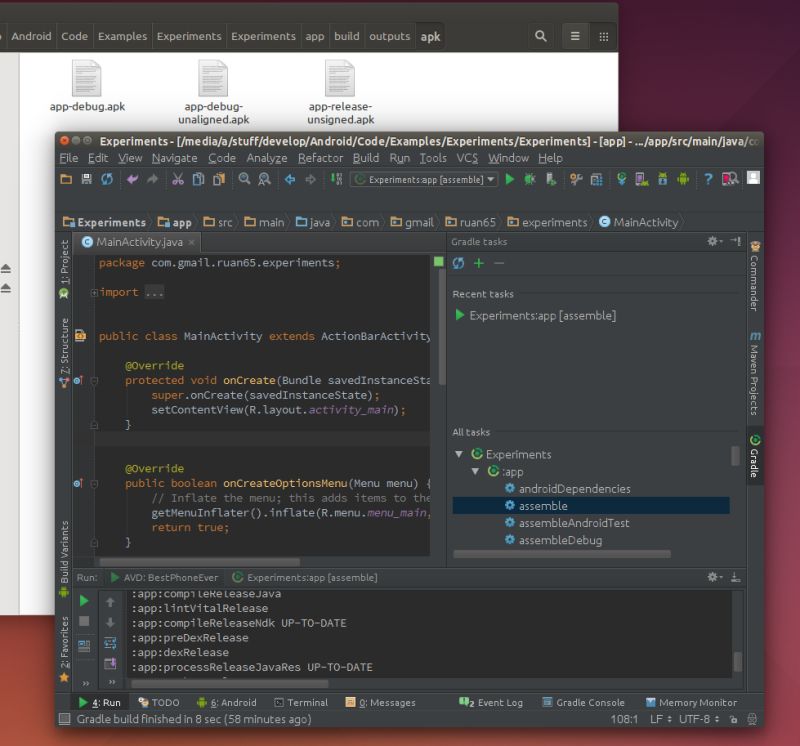The image size is (800, 746).
Task: Click the Help question mark icon
Action: pos(708,179)
